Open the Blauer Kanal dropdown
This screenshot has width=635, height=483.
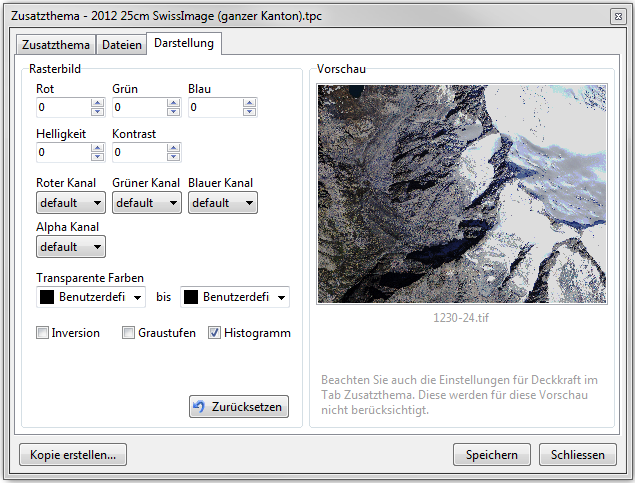pyautogui.click(x=222, y=202)
